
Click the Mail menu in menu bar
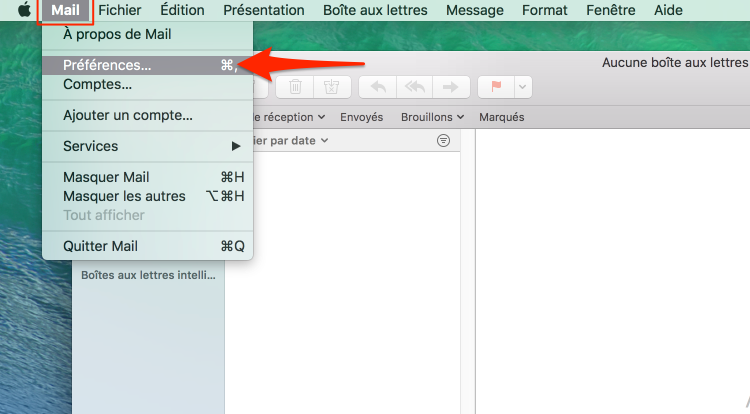[65, 10]
